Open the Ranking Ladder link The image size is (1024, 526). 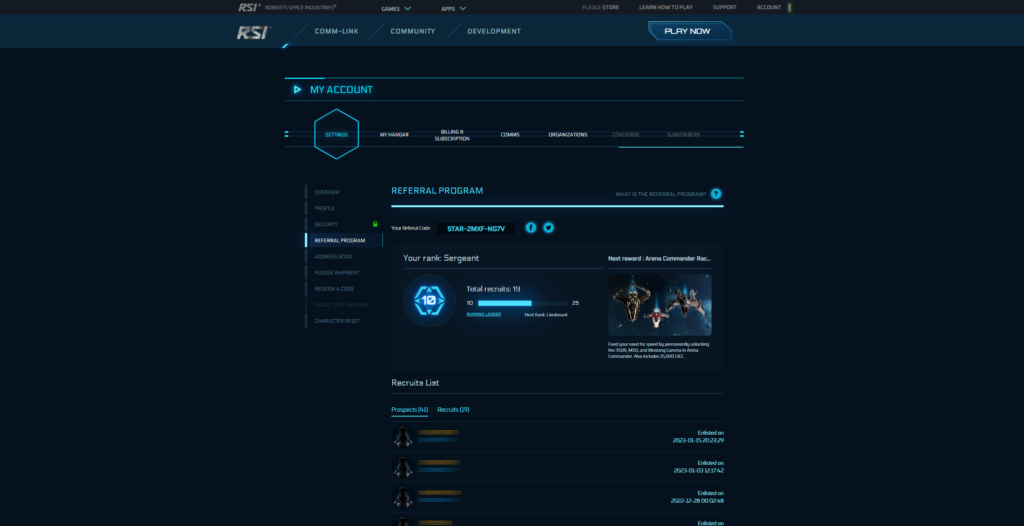coord(484,314)
